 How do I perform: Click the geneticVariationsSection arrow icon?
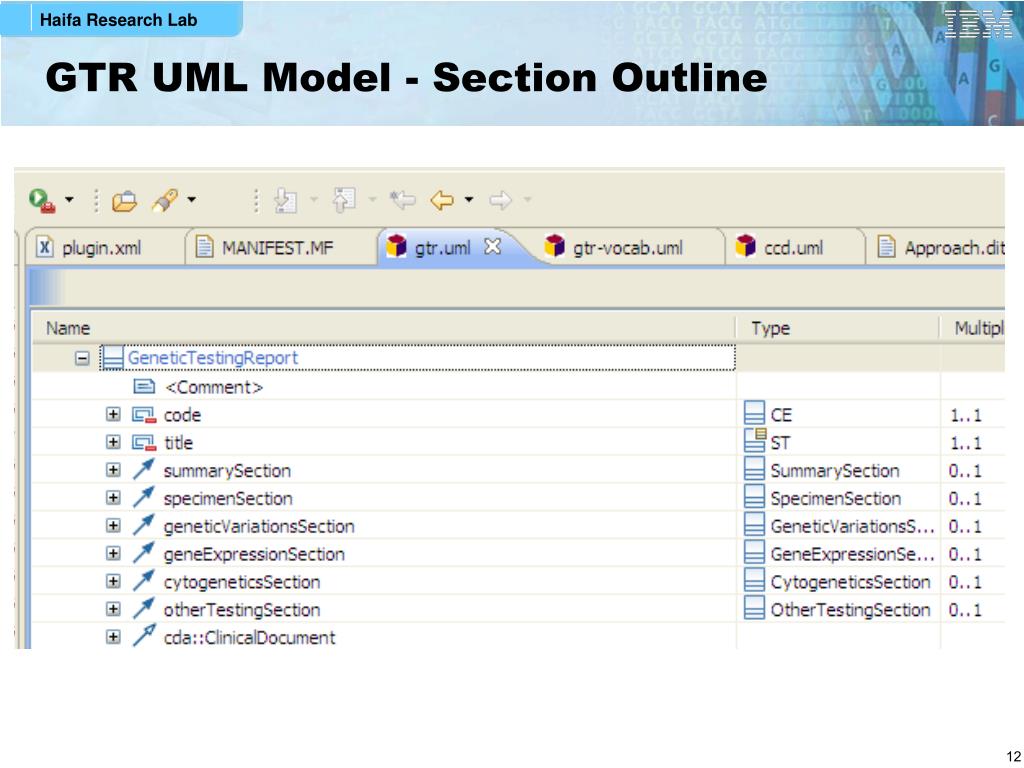(x=144, y=525)
